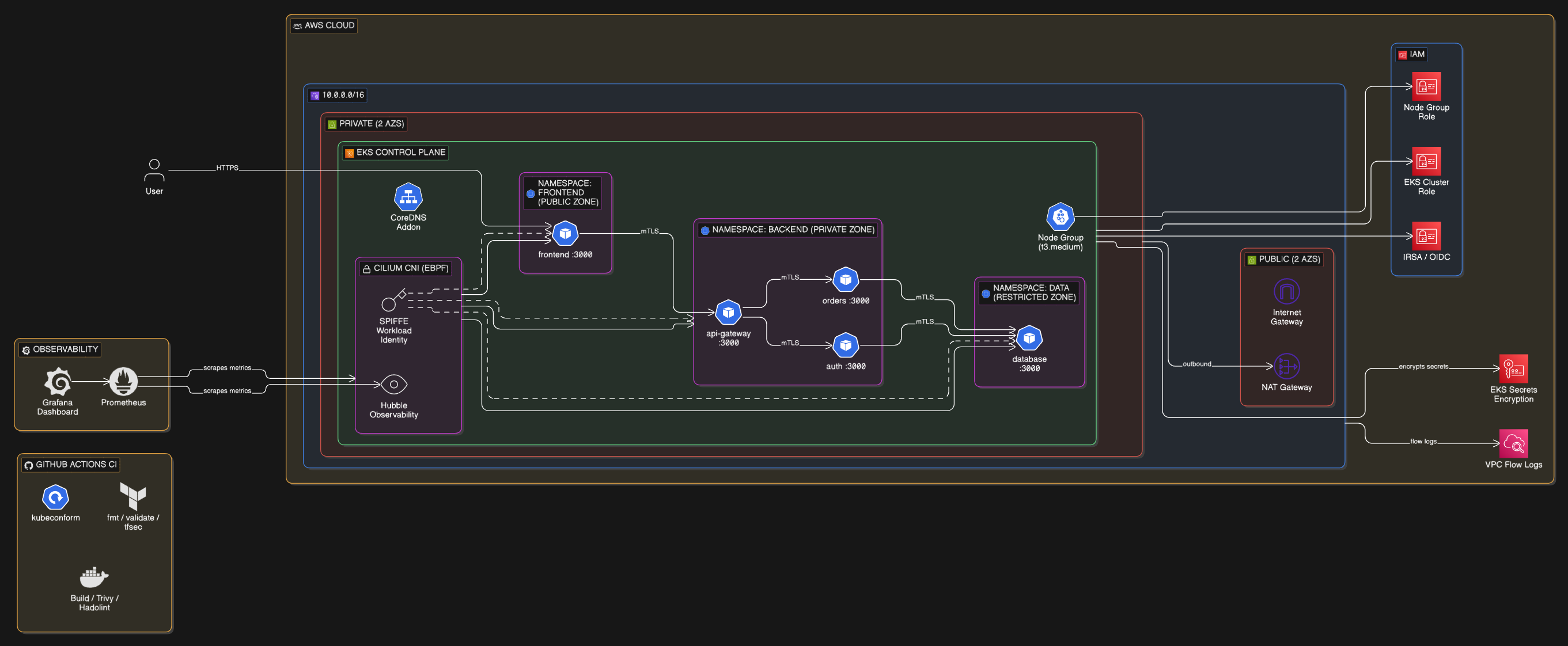Click the mTLS label after frontend

coord(649,231)
